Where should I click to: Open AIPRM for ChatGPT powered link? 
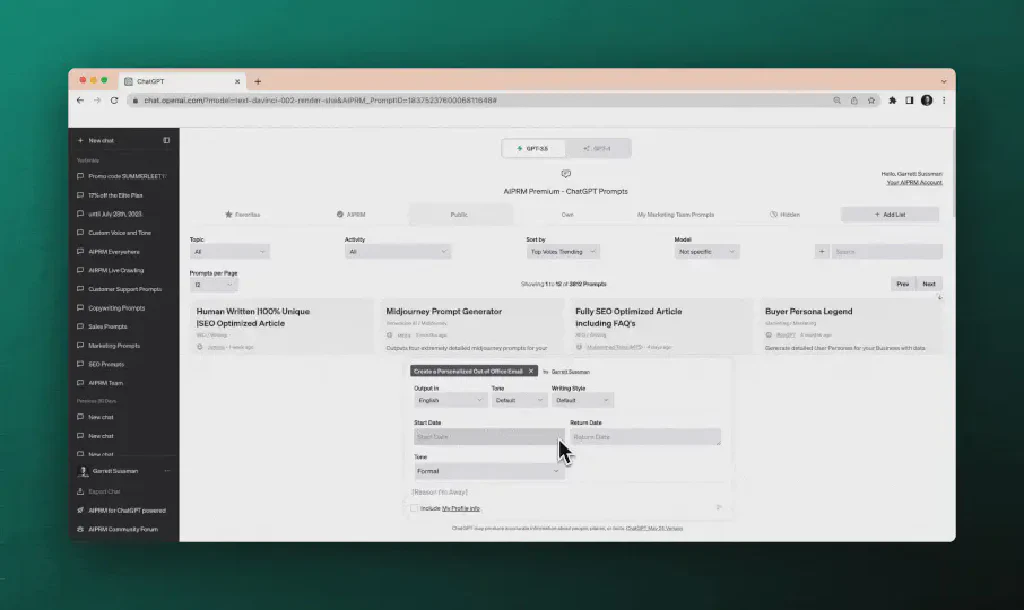point(127,510)
